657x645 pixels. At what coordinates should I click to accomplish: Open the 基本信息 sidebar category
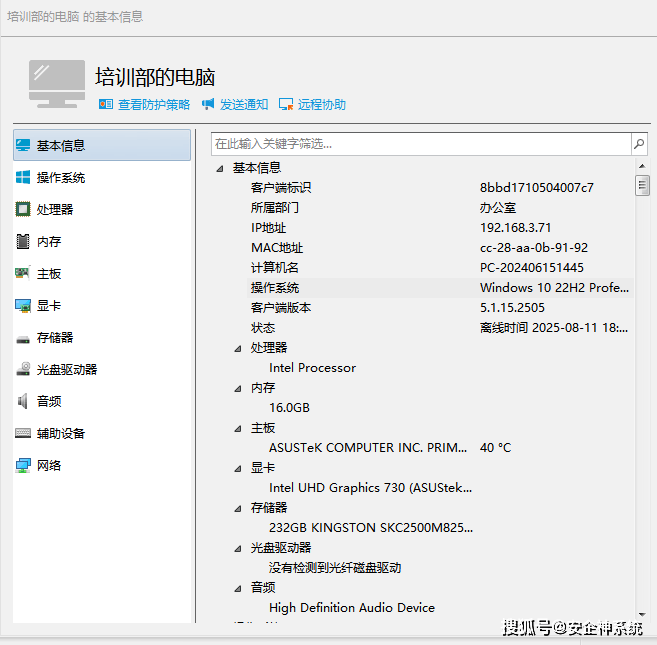[102, 145]
